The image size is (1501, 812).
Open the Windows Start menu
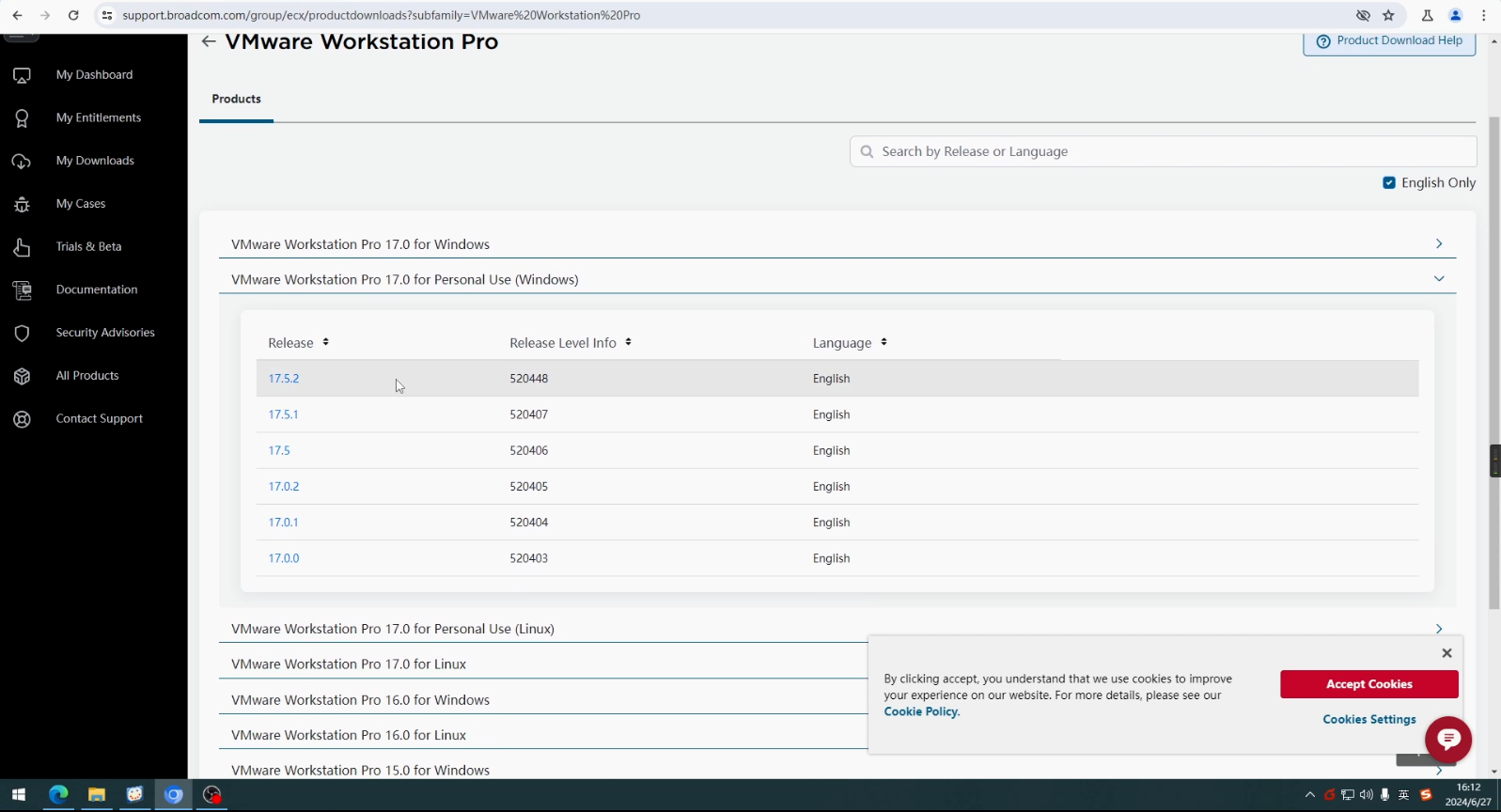[x=18, y=795]
